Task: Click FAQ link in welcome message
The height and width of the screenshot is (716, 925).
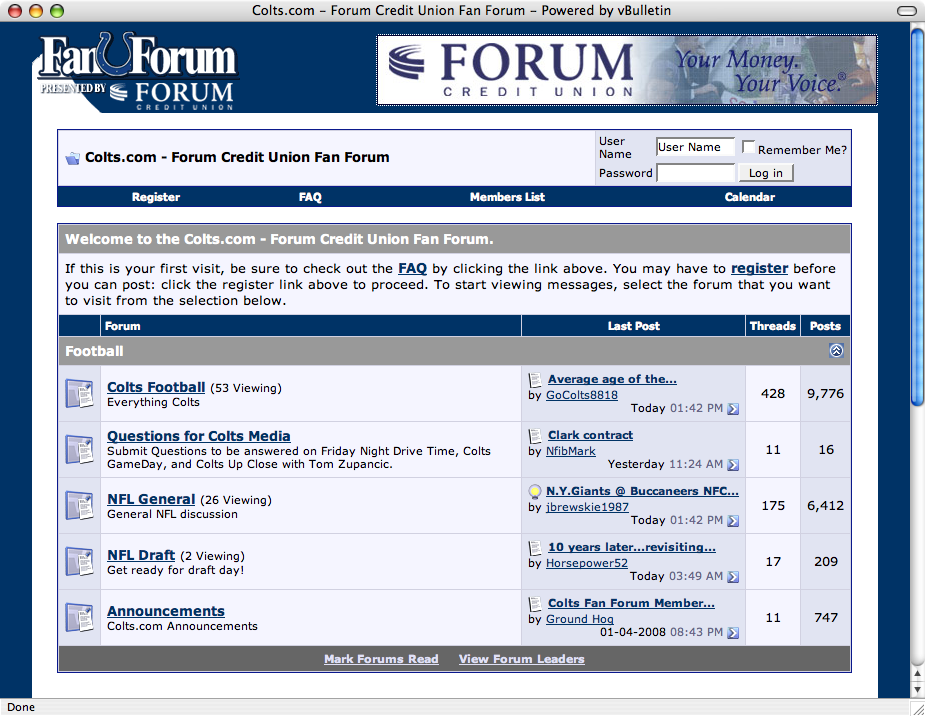Action: coord(412,268)
